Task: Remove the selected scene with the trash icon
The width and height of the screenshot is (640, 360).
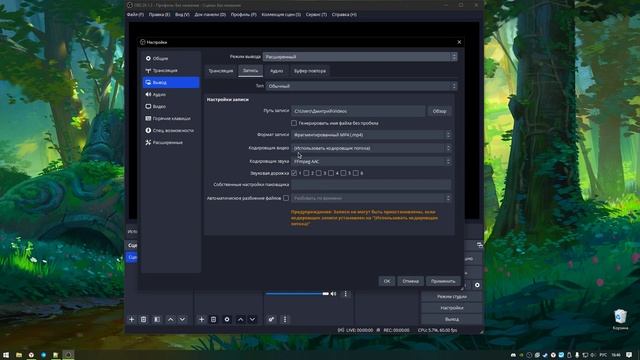Action: 144,319
